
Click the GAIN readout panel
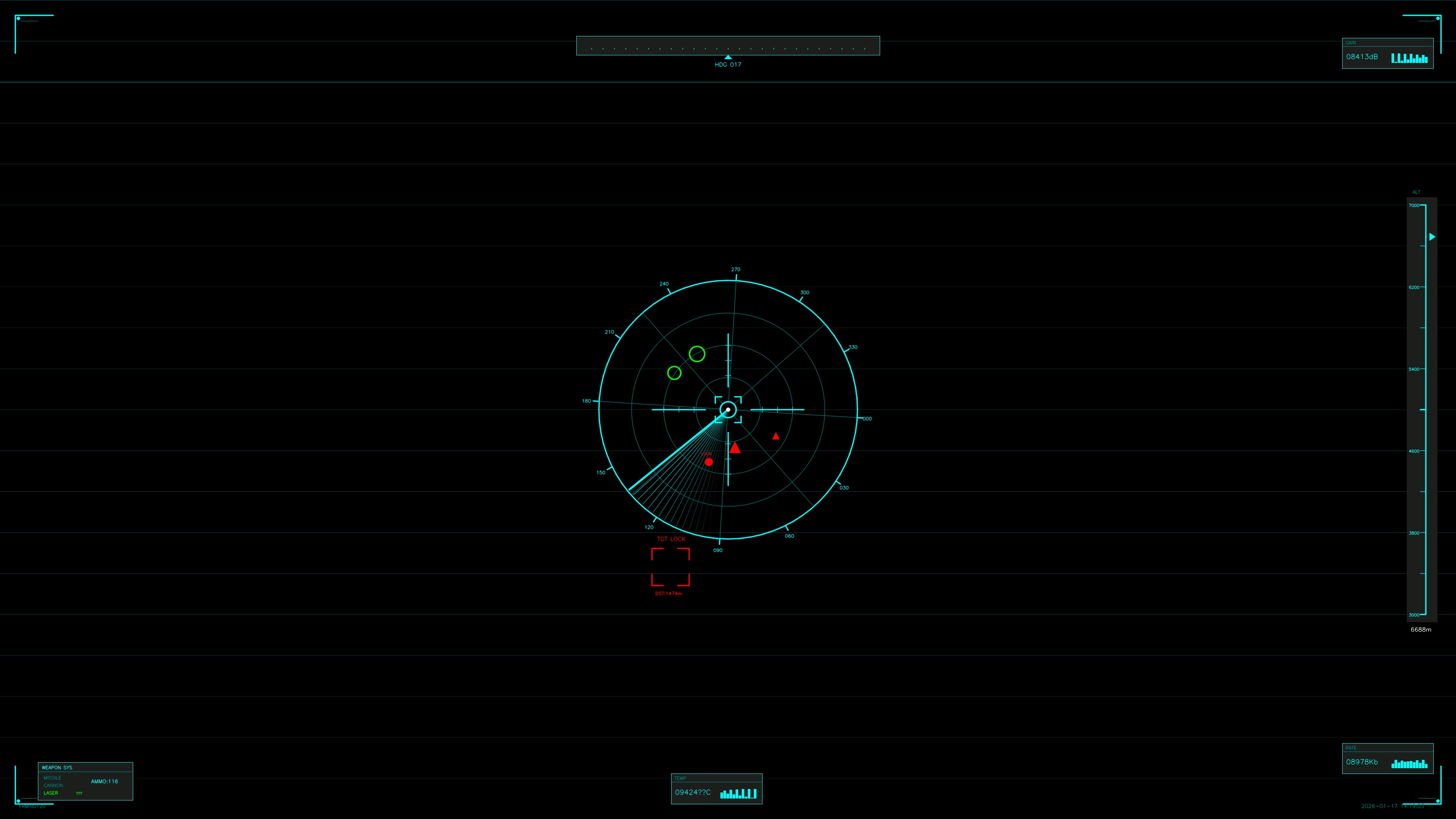(1388, 54)
